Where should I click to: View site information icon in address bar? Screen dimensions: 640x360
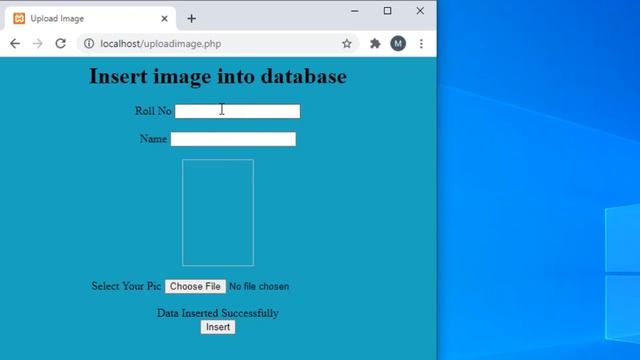pyautogui.click(x=89, y=44)
